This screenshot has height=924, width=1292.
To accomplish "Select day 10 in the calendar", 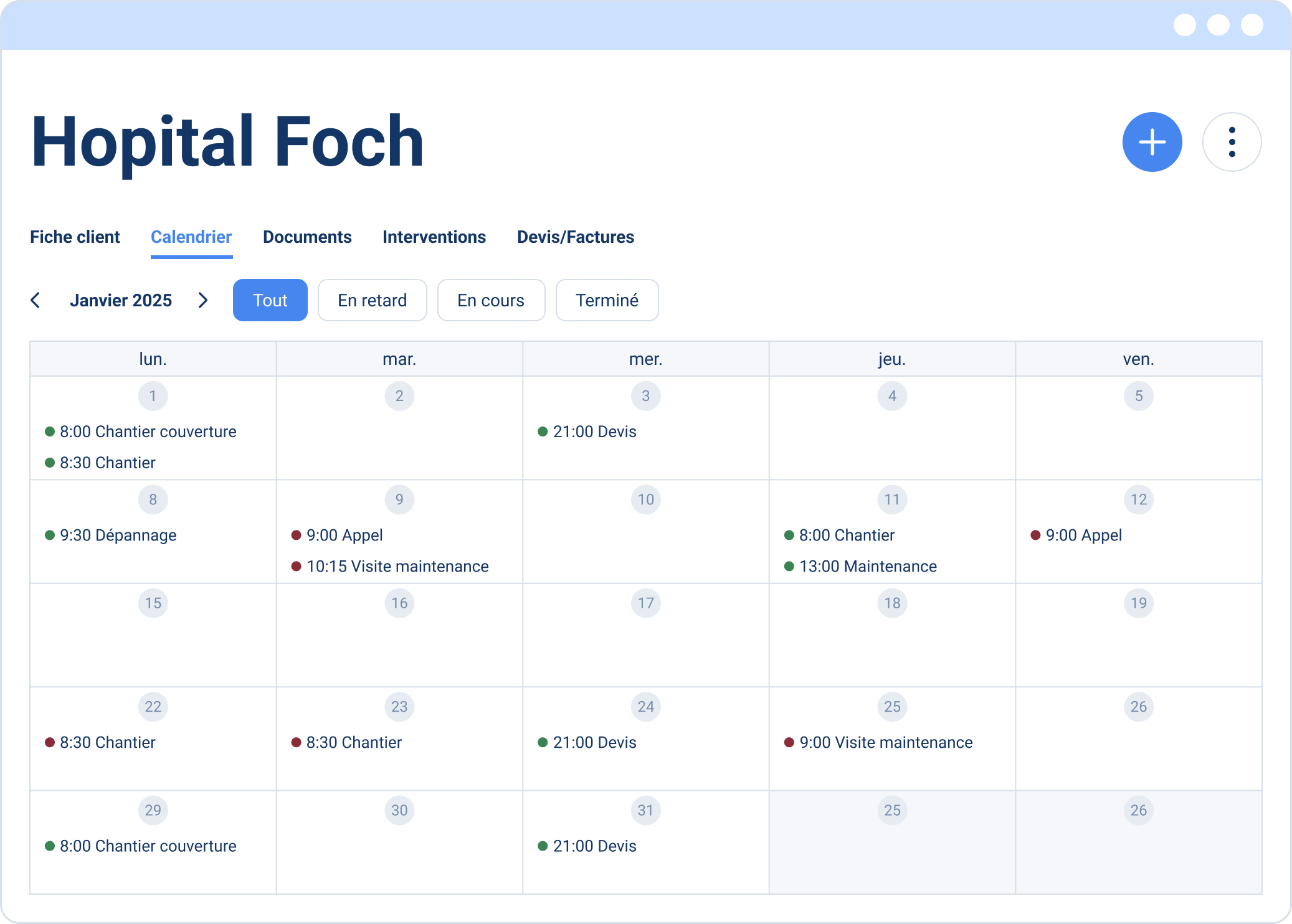I will 646,499.
